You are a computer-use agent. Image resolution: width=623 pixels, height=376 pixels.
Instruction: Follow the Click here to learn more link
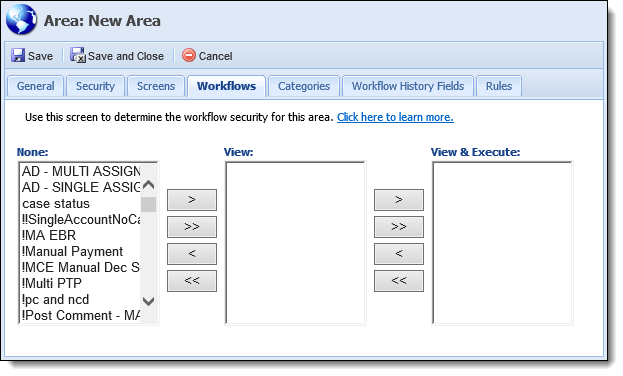[x=395, y=117]
